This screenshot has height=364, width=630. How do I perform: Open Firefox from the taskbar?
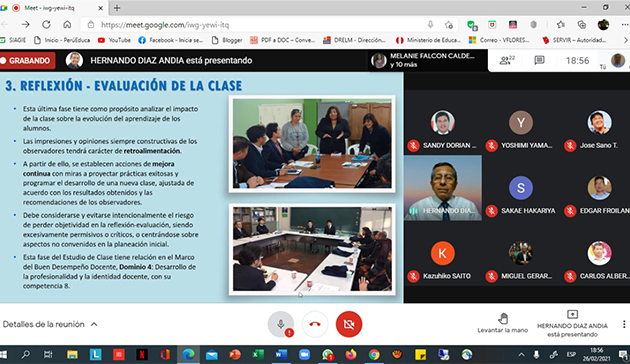click(351, 354)
